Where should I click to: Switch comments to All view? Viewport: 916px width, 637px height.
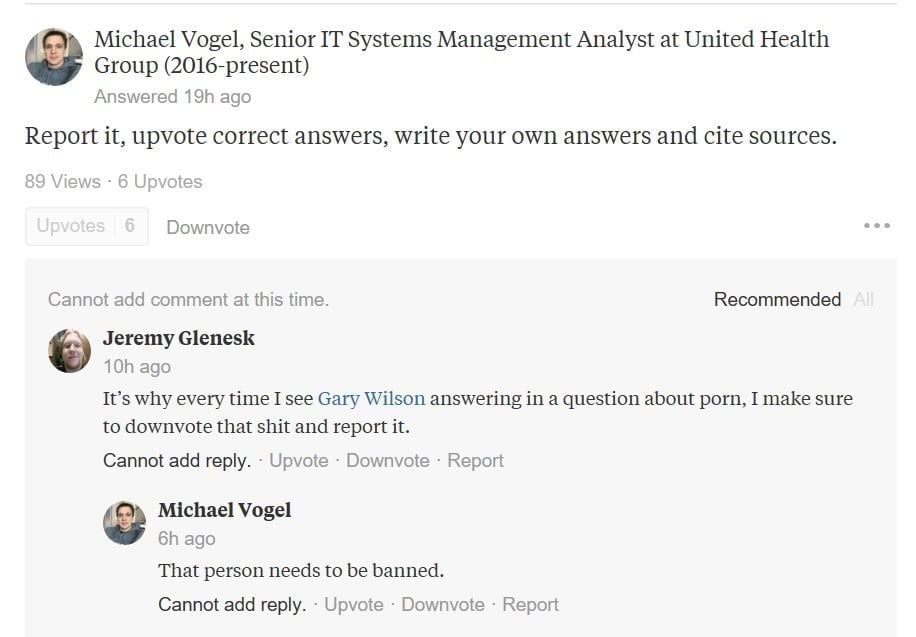863,299
